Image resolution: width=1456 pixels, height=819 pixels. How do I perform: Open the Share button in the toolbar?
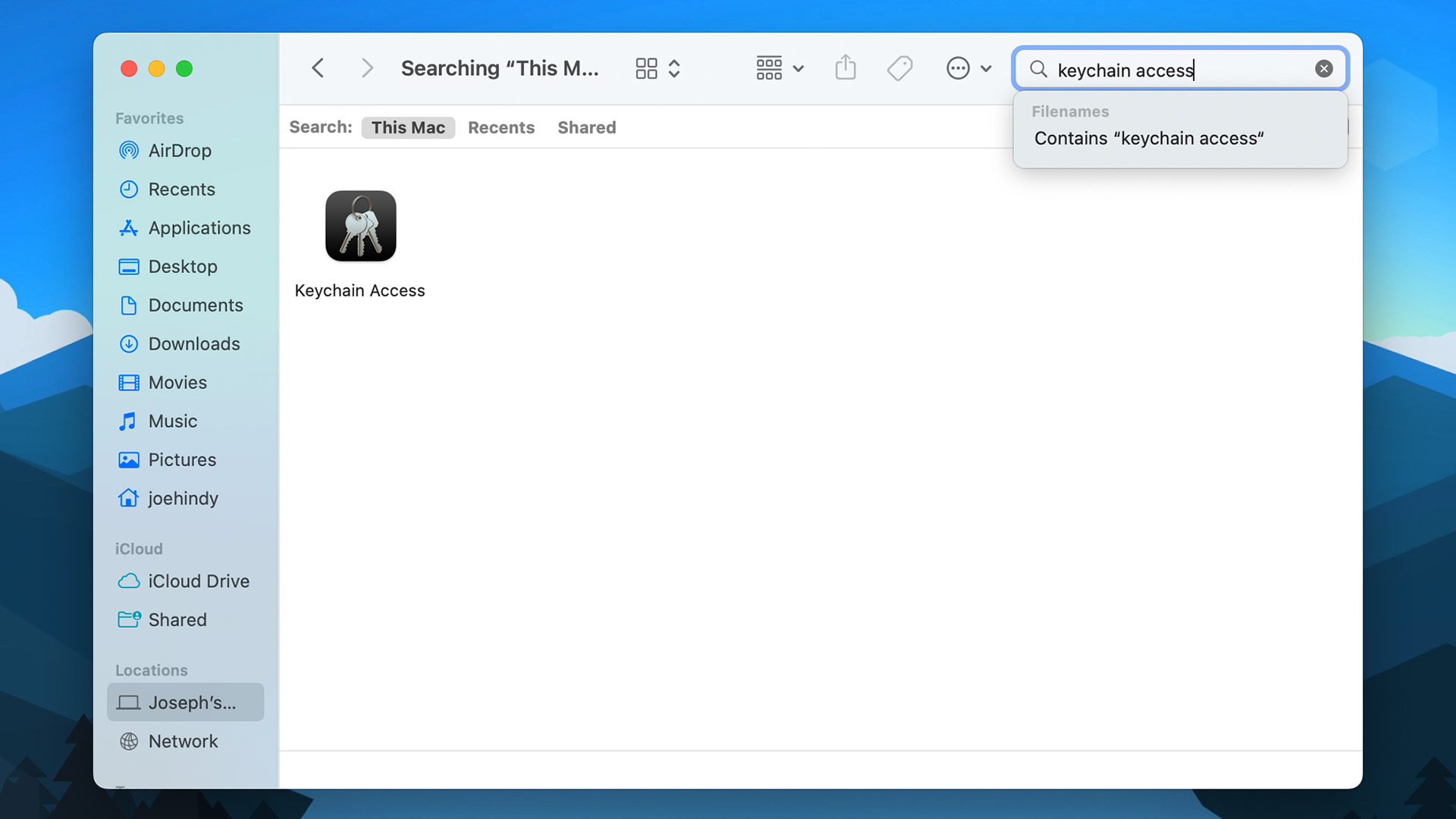pyautogui.click(x=846, y=67)
